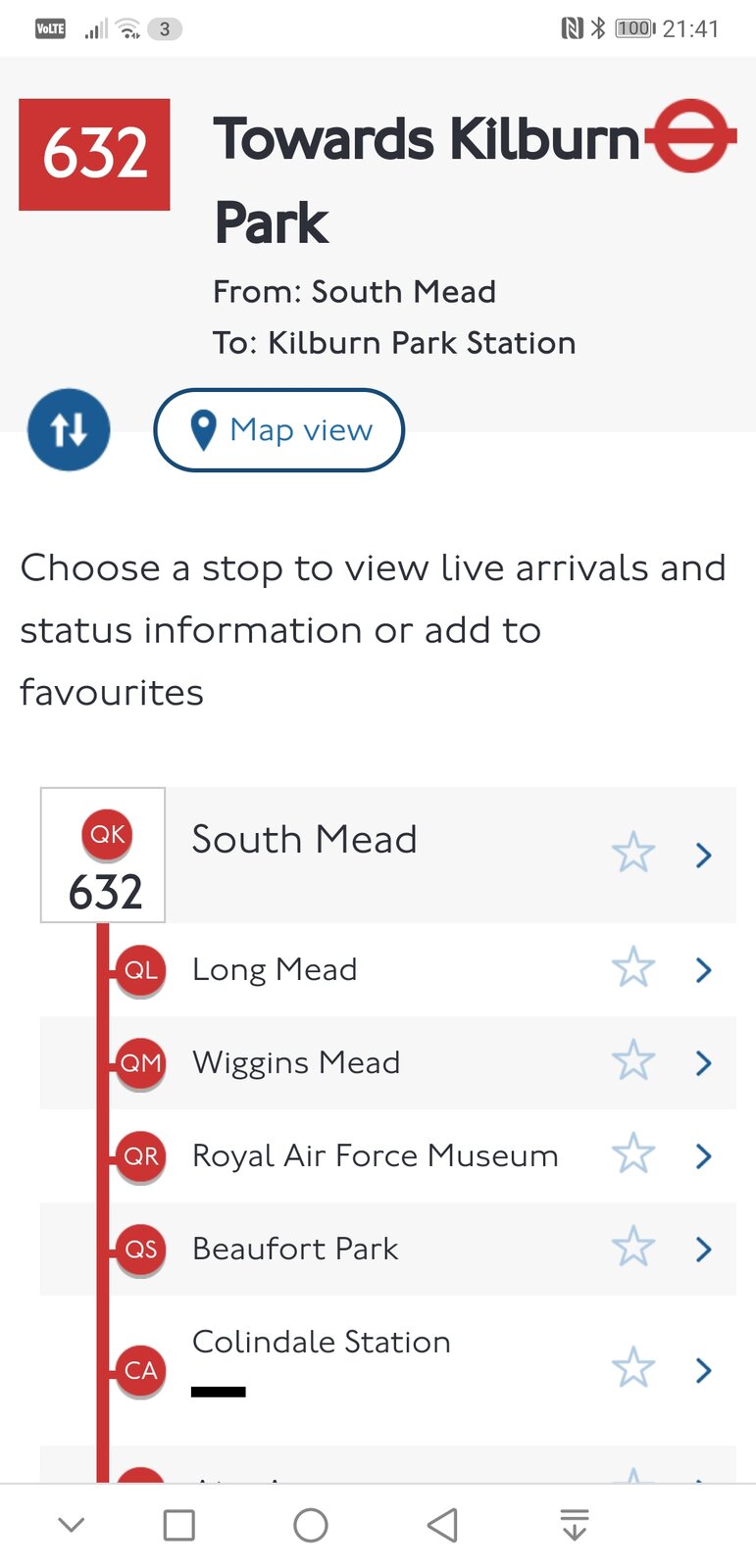This screenshot has height=1568, width=756.
Task: Open Map view
Action: coord(279,430)
